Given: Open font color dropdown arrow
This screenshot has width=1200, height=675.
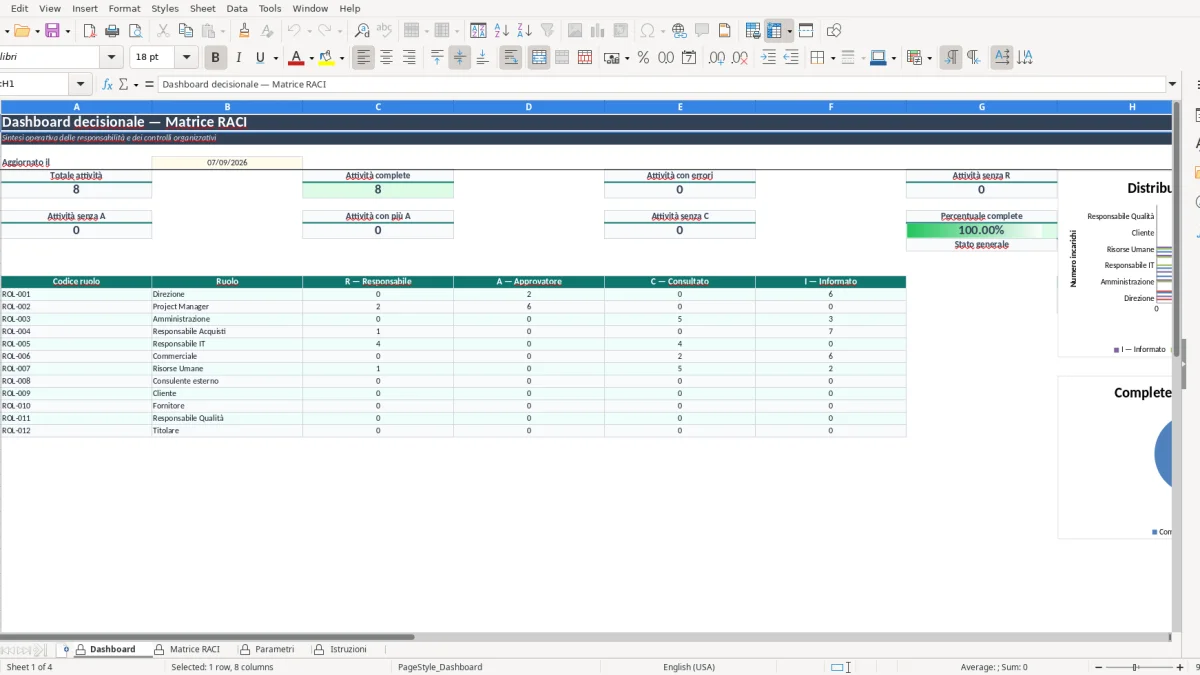Looking at the screenshot, I should pyautogui.click(x=311, y=58).
